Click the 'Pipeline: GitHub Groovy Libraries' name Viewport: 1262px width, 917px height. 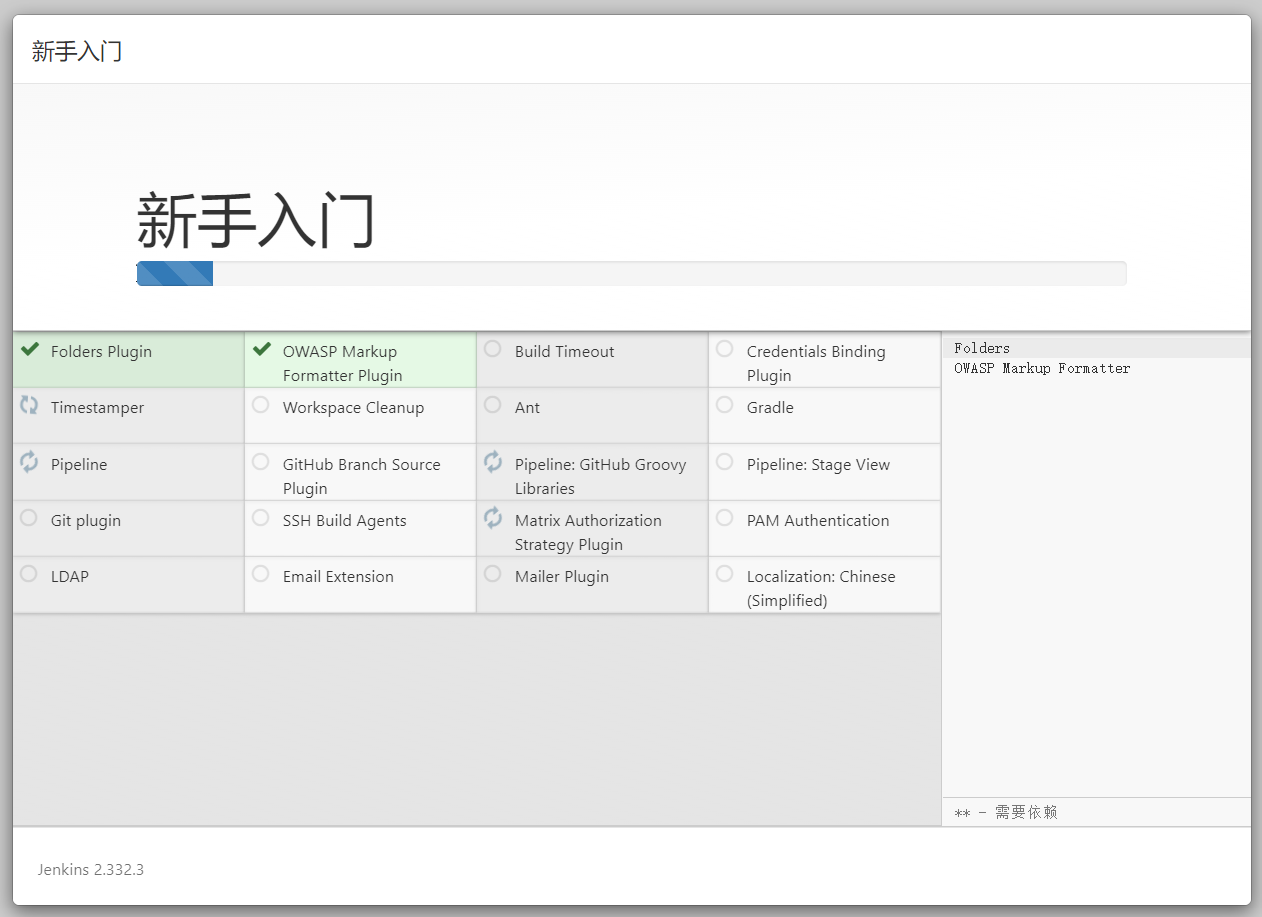tap(601, 477)
